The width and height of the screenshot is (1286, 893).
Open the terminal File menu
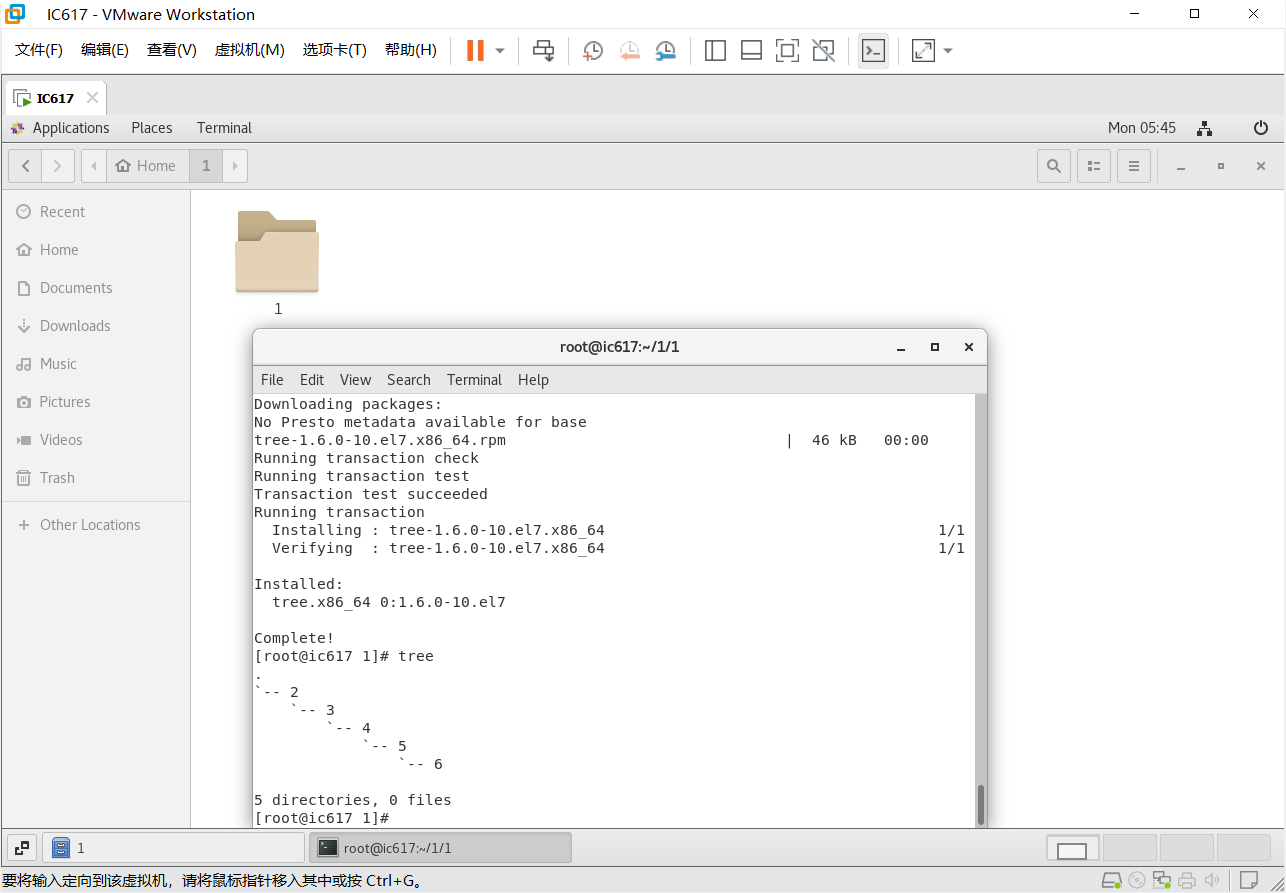[x=272, y=380]
